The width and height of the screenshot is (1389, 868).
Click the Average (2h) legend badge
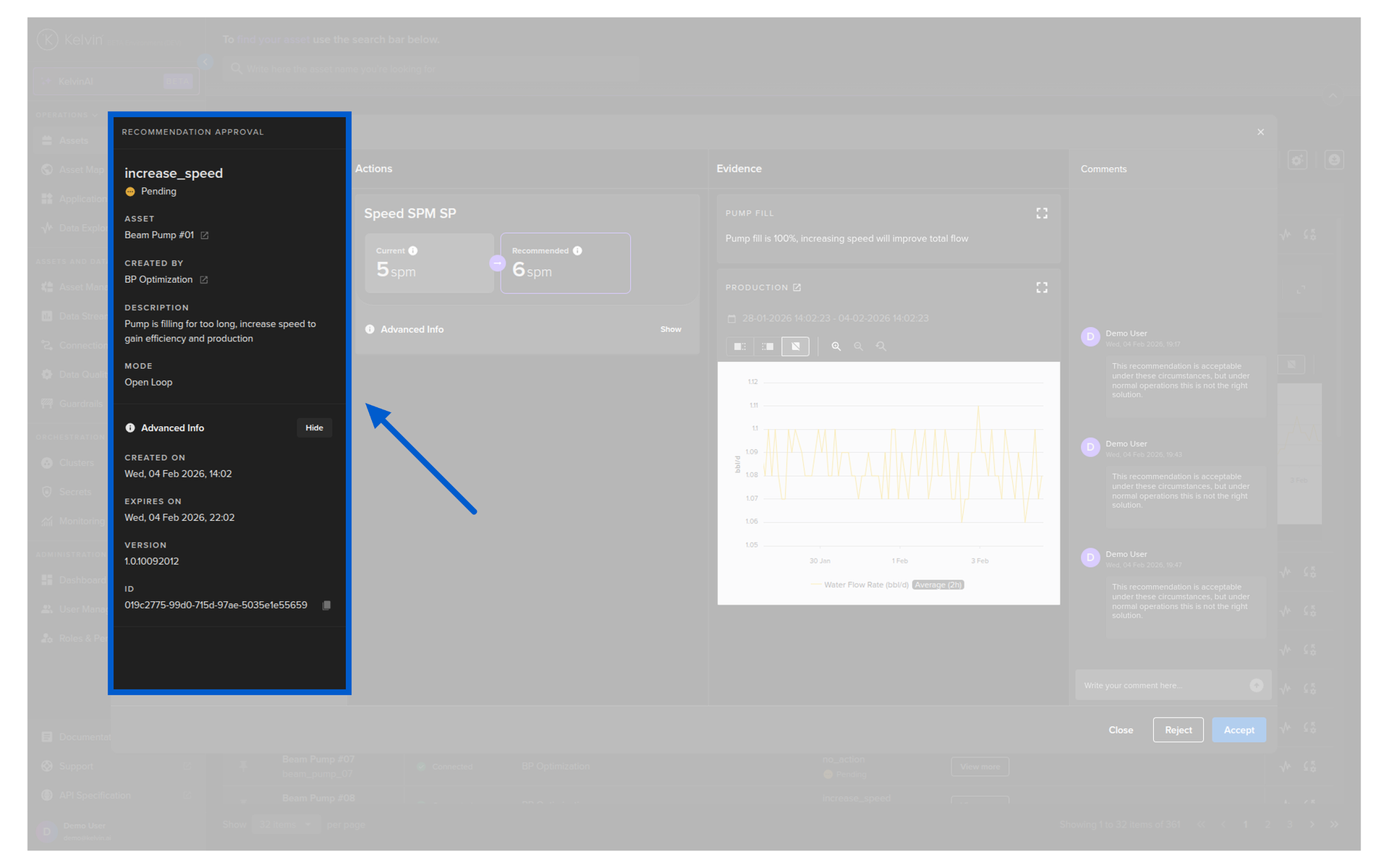[938, 585]
